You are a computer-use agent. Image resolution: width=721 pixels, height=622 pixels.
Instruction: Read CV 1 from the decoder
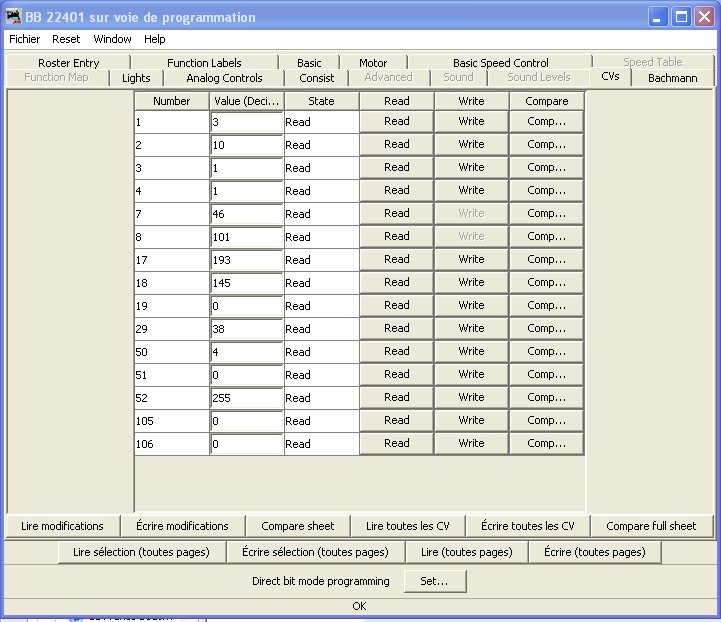pos(396,121)
